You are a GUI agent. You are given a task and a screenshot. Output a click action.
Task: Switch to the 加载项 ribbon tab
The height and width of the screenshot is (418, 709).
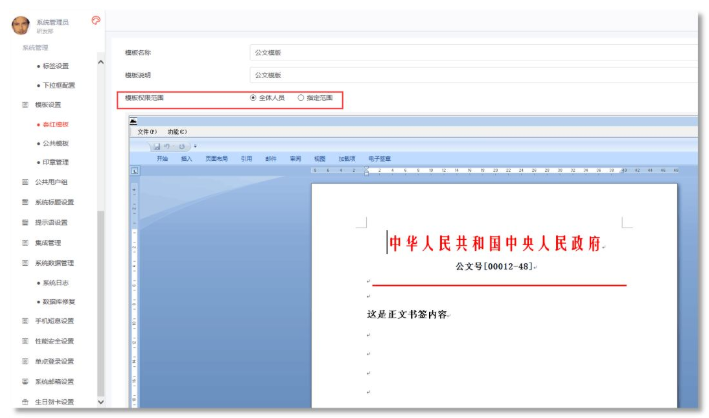click(x=347, y=159)
